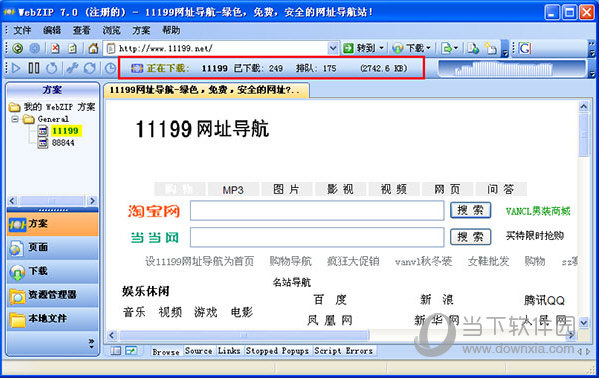Click the green Back navigation icon
The width and height of the screenshot is (599, 378).
[18, 48]
